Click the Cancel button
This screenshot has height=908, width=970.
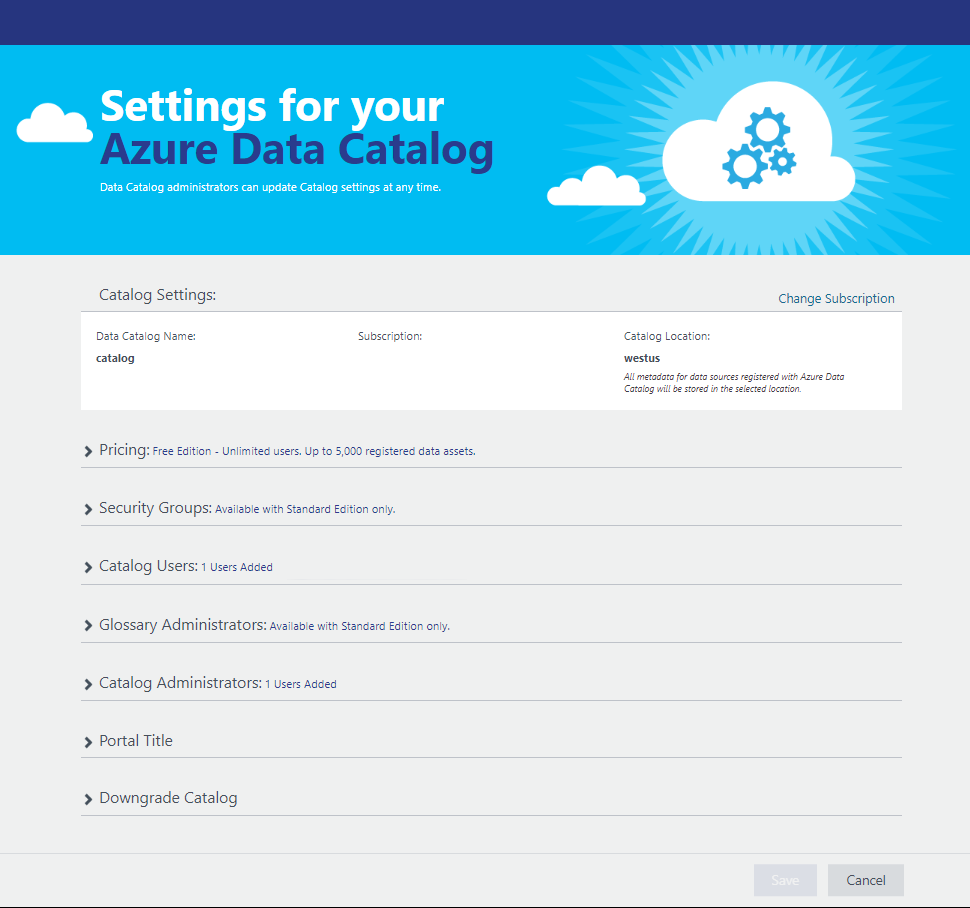coord(865,880)
